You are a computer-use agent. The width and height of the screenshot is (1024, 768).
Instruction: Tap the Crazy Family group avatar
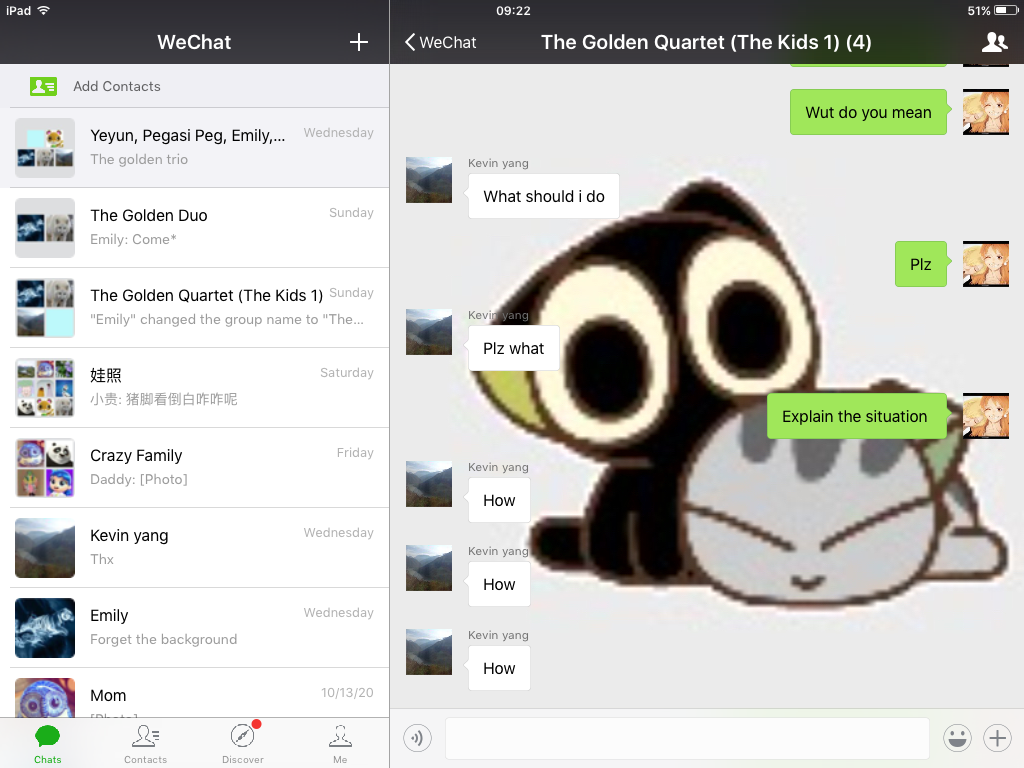click(45, 468)
